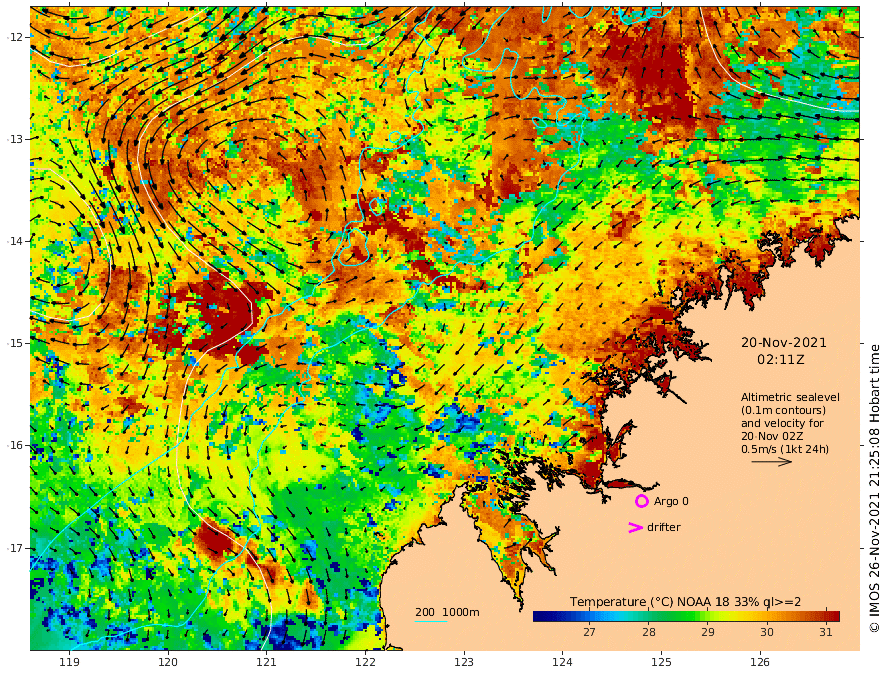Select the 'drifter' legend label

coord(664,527)
